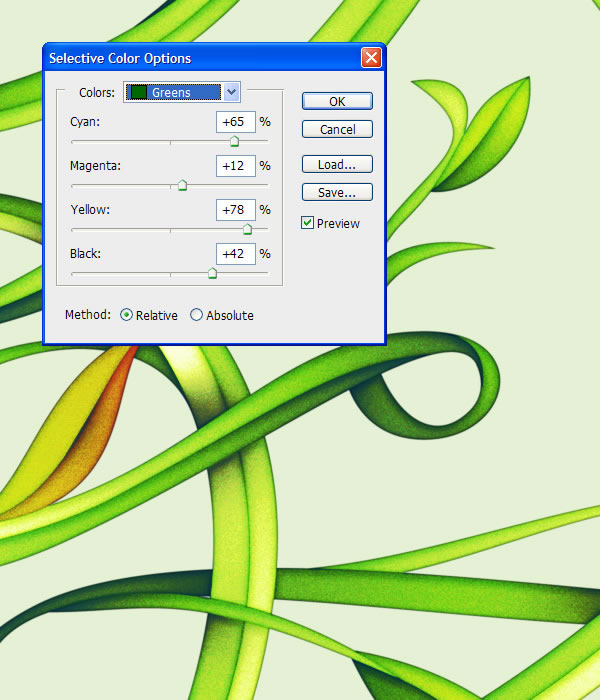Viewport: 600px width, 700px height.
Task: Select the Relative method radio button
Action: 126,315
